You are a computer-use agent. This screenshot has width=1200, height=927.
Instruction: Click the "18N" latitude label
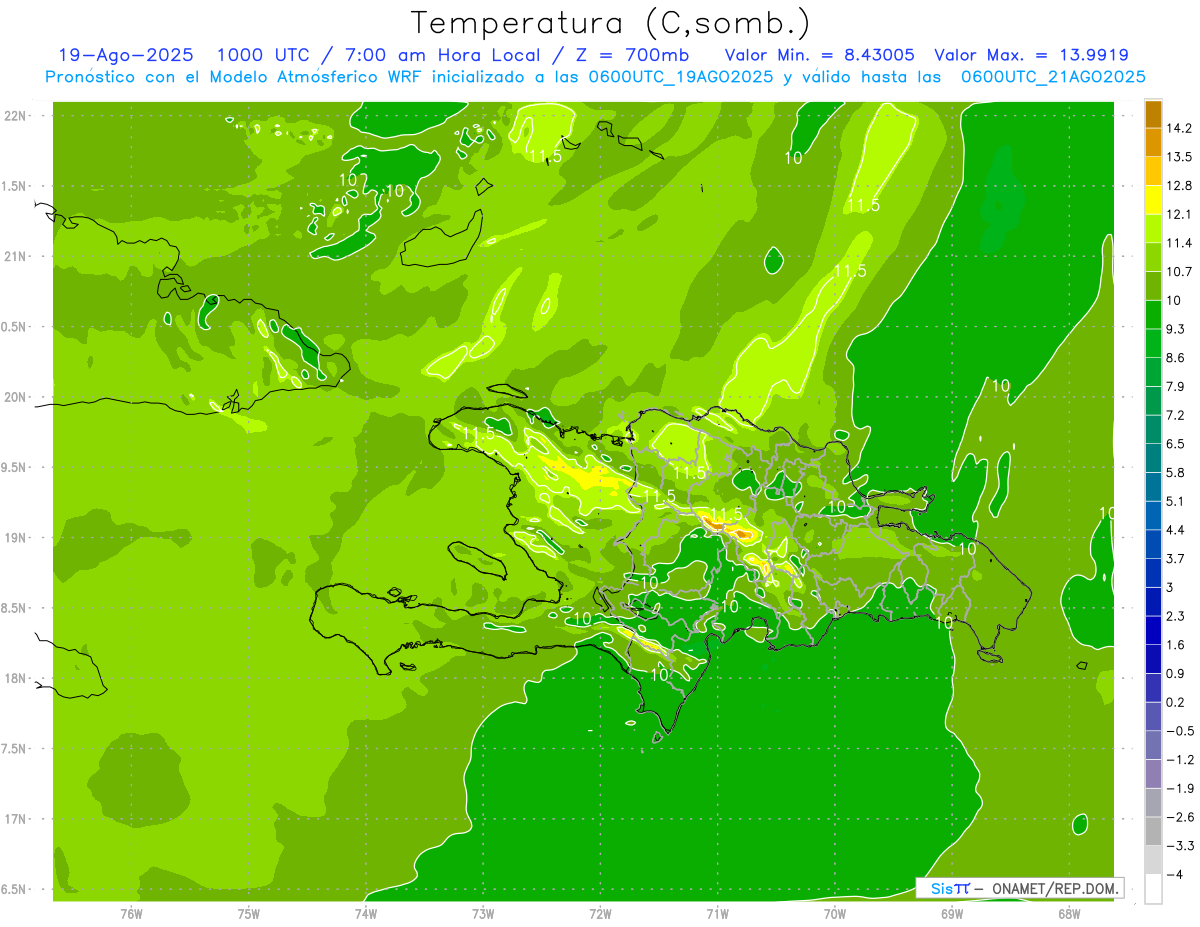pos(17,679)
